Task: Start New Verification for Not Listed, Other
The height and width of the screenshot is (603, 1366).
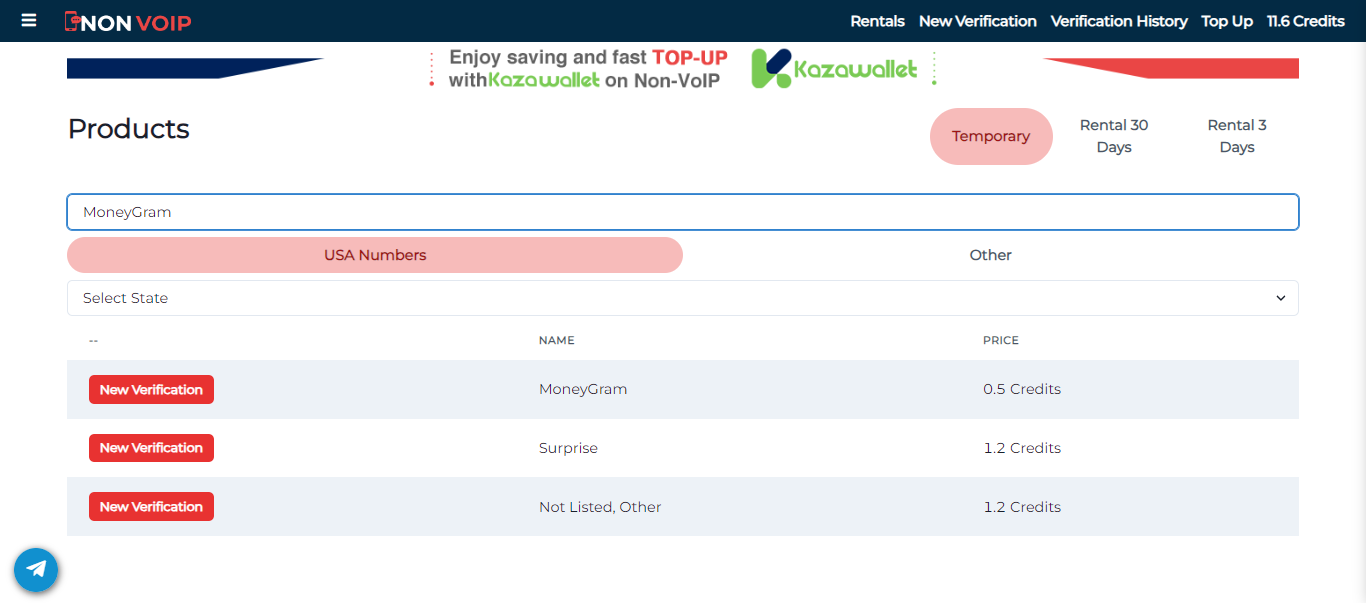Action: [x=151, y=506]
